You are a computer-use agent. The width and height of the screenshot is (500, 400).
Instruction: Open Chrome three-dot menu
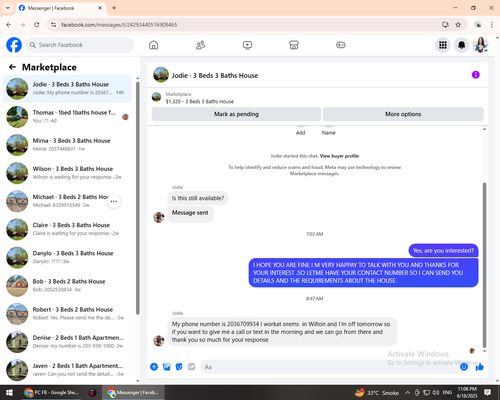pyautogui.click(x=492, y=25)
